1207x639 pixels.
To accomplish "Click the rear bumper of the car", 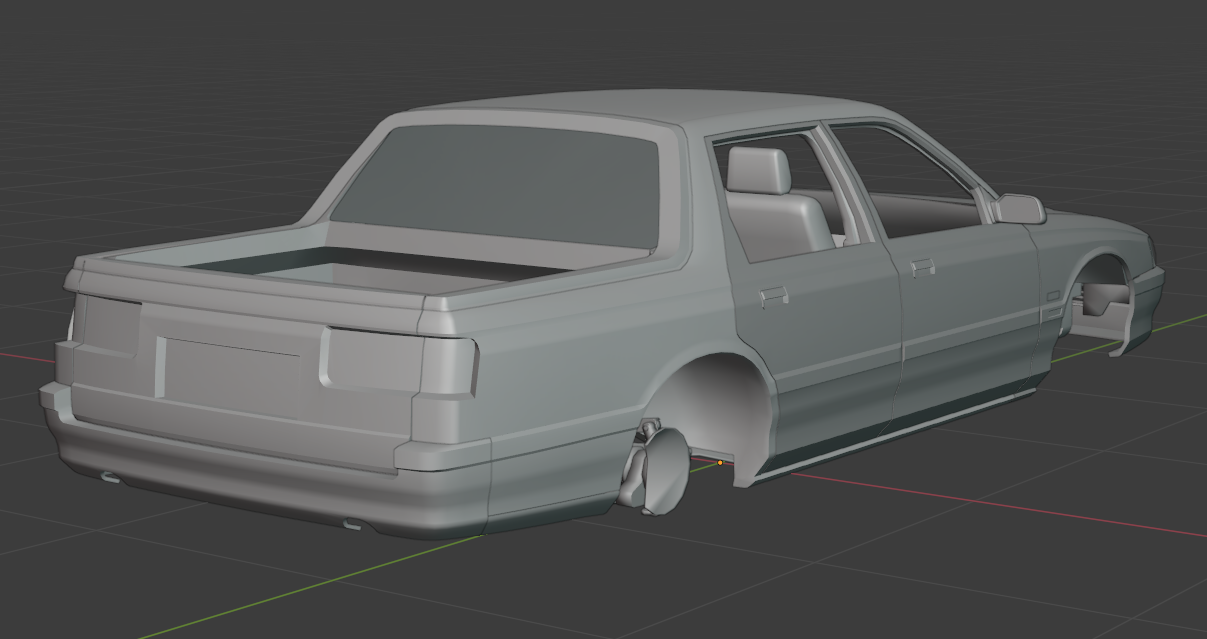I will coord(265,476).
